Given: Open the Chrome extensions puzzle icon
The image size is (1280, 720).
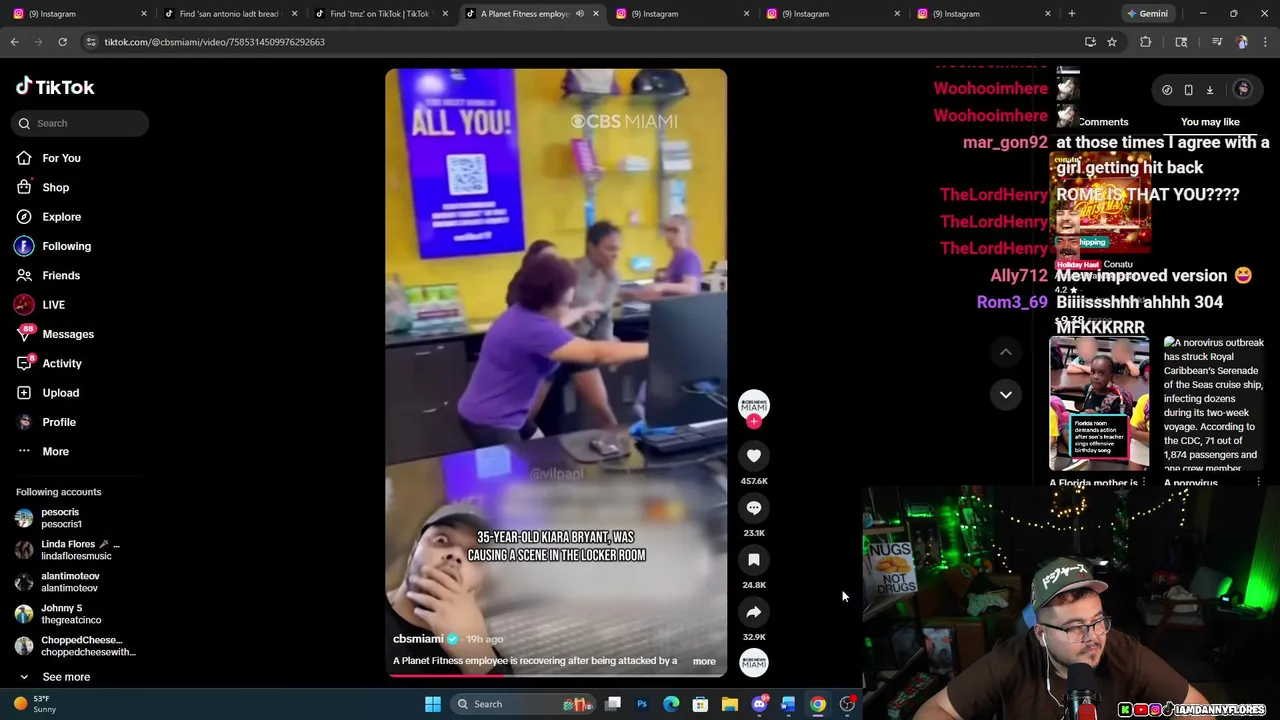Looking at the screenshot, I should pos(1146,42).
